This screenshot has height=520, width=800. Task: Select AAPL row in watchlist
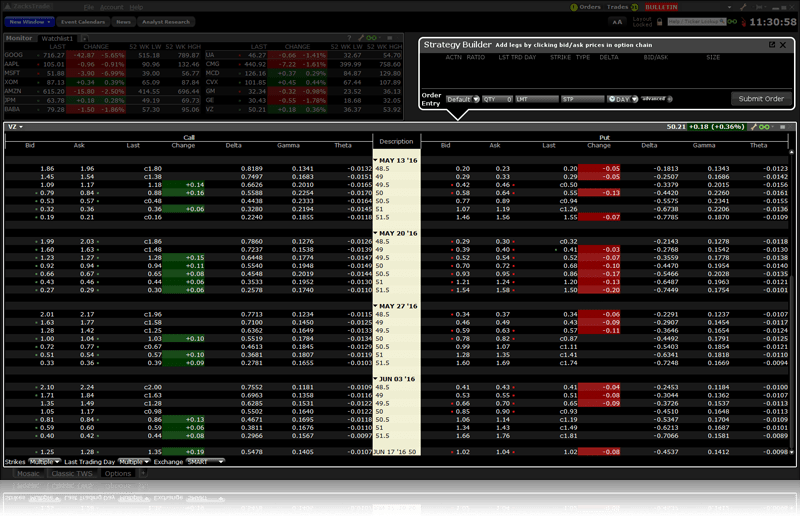coord(102,64)
